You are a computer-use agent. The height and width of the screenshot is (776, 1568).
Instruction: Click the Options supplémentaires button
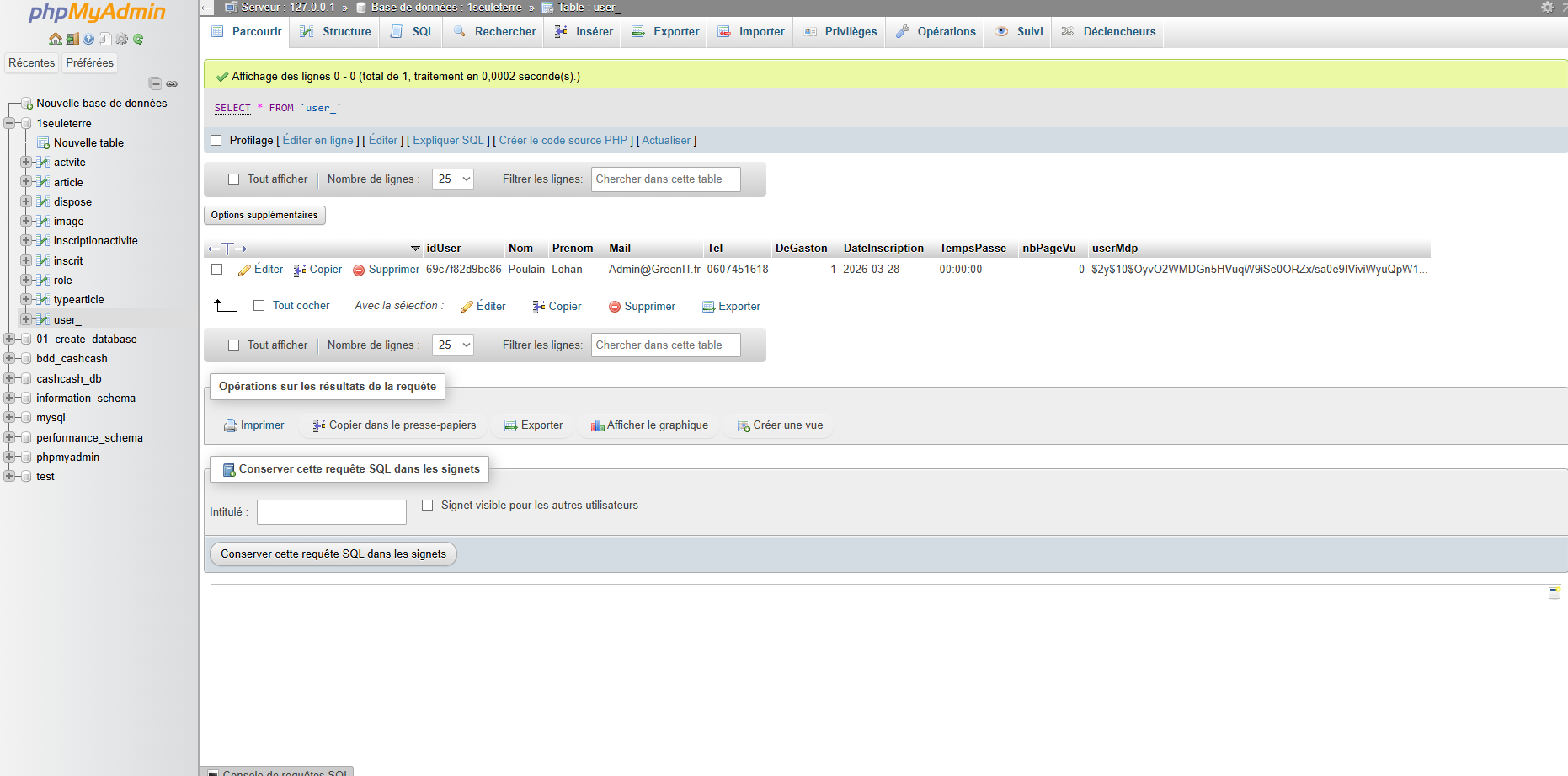[264, 215]
